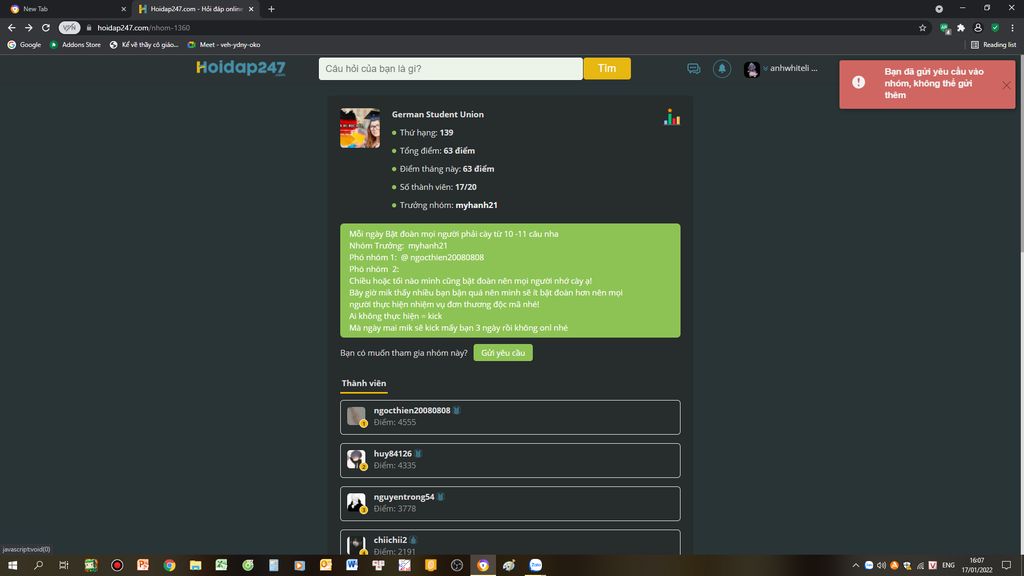
Task: Open Microsoft Word from the taskbar
Action: 352,565
